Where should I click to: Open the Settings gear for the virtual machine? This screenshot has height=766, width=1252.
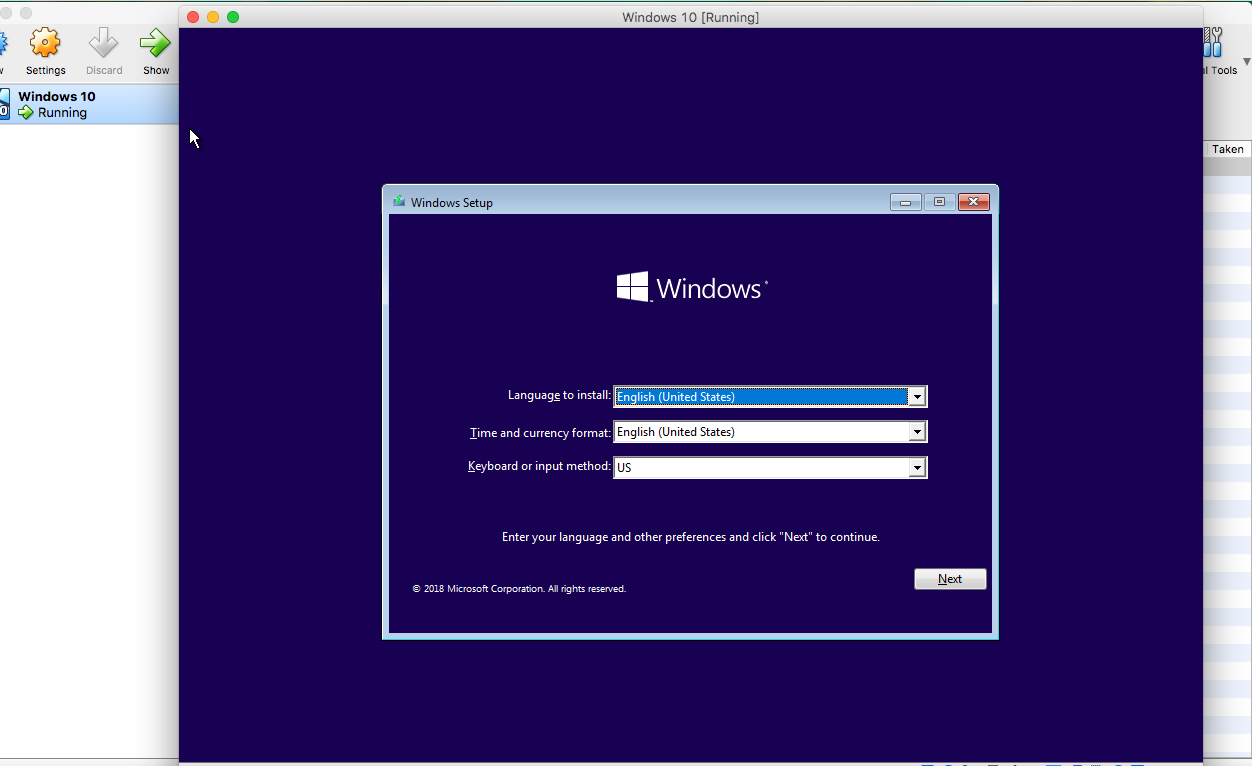point(45,45)
